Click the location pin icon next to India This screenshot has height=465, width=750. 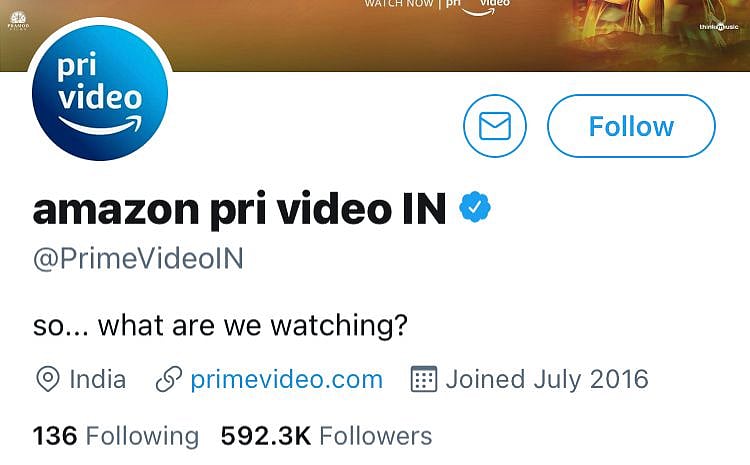tap(48, 379)
